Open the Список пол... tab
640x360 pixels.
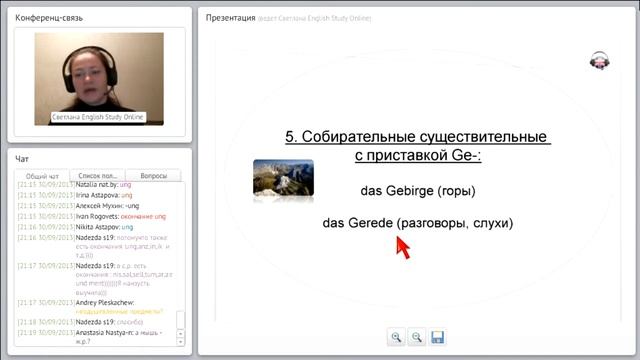click(97, 176)
